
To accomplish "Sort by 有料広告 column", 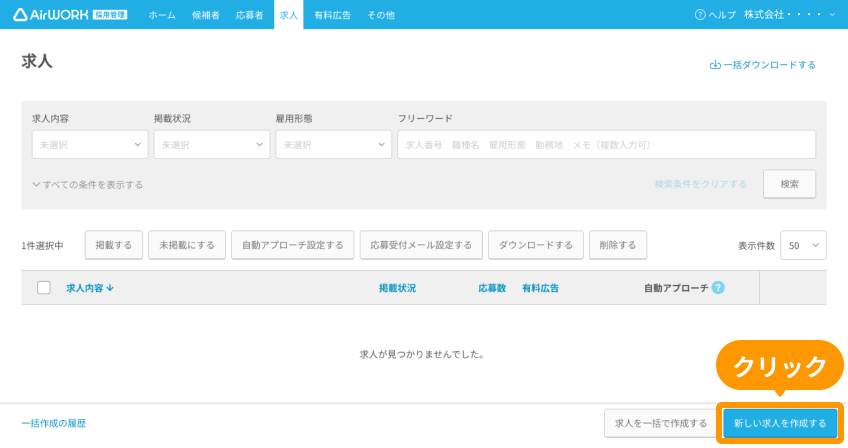I will [x=540, y=288].
